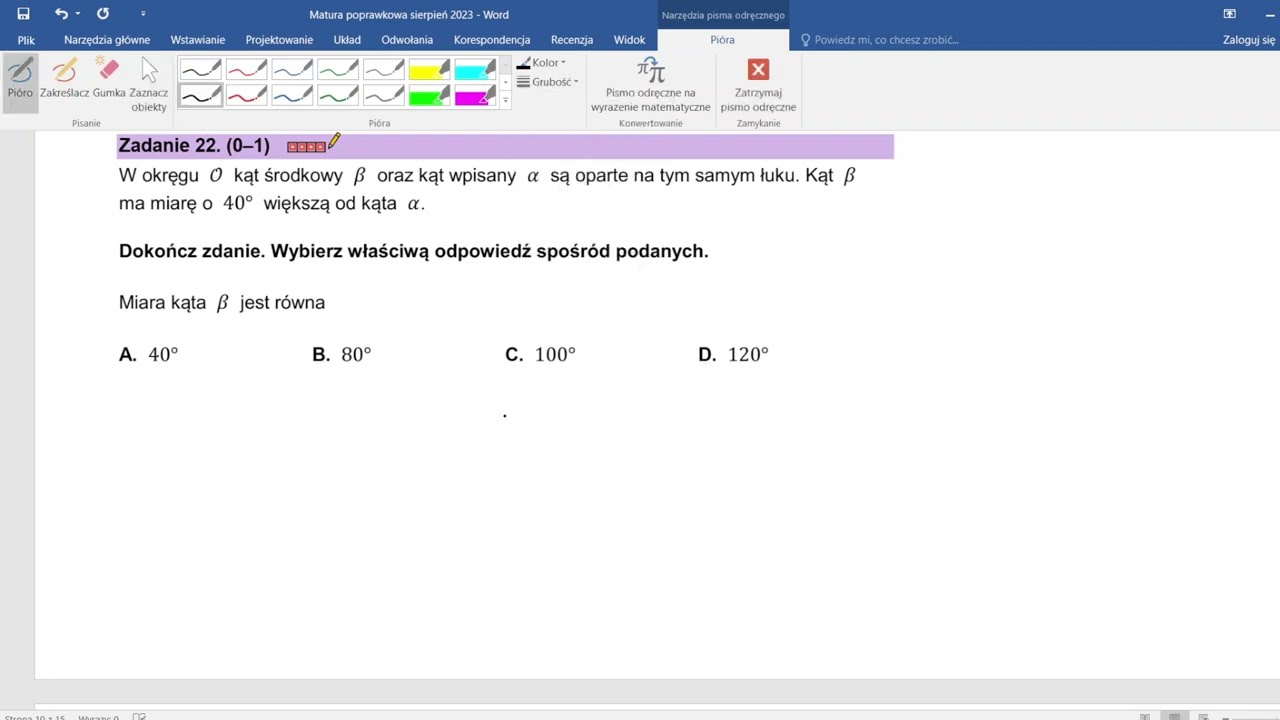Pick the red pen in the second gallery row
Image resolution: width=1280 pixels, height=720 pixels.
pyautogui.click(x=246, y=96)
